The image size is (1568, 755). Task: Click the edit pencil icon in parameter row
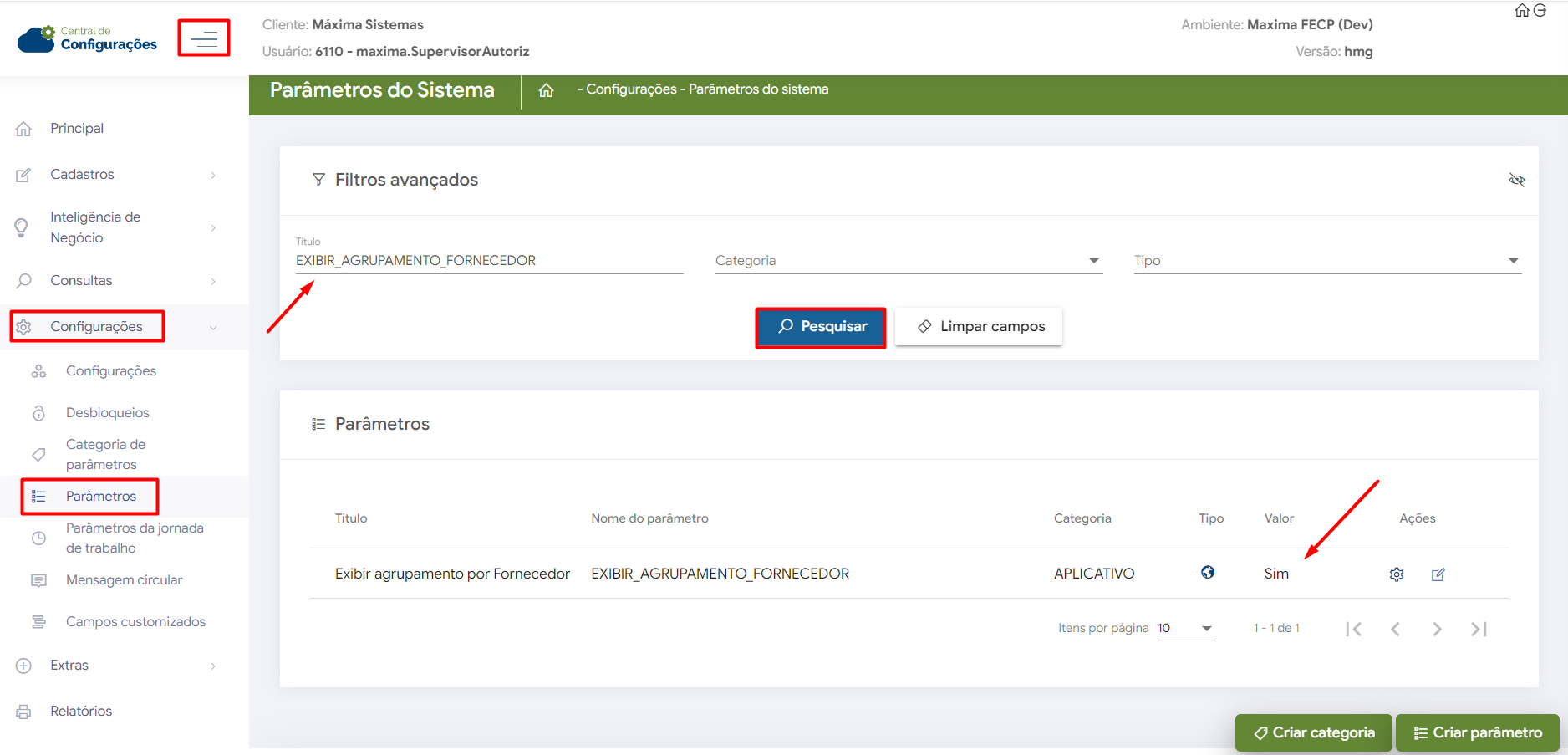[x=1438, y=574]
